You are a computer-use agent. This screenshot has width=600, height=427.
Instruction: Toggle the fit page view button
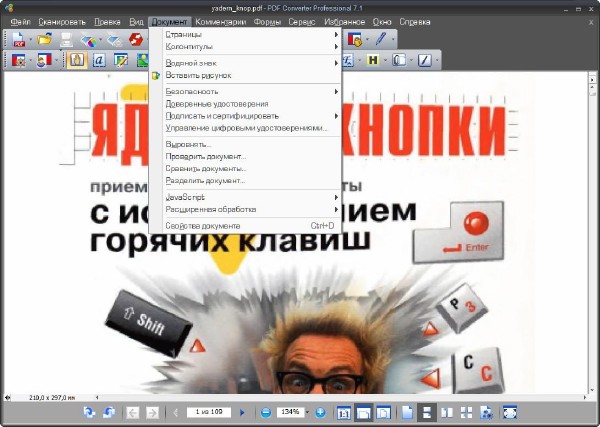[x=364, y=412]
